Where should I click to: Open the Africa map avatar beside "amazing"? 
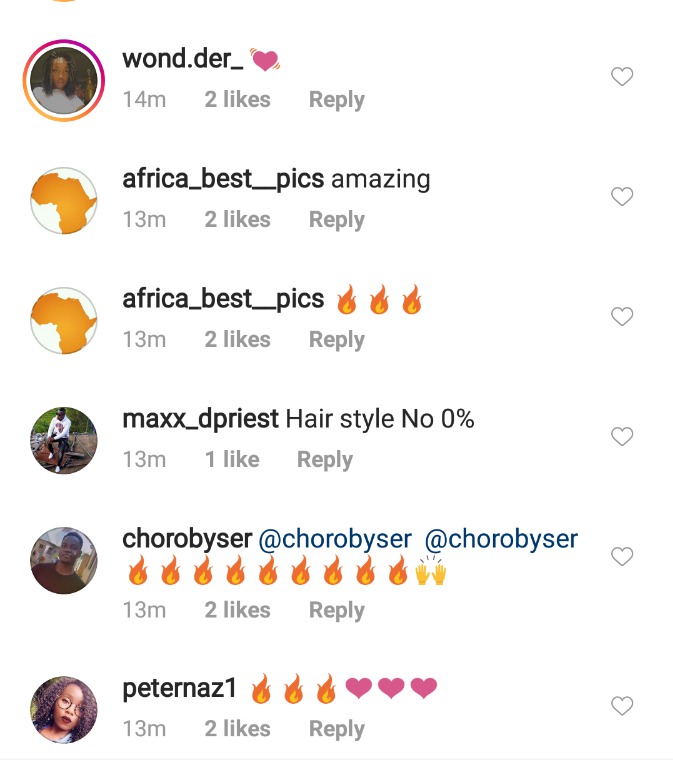[63, 201]
